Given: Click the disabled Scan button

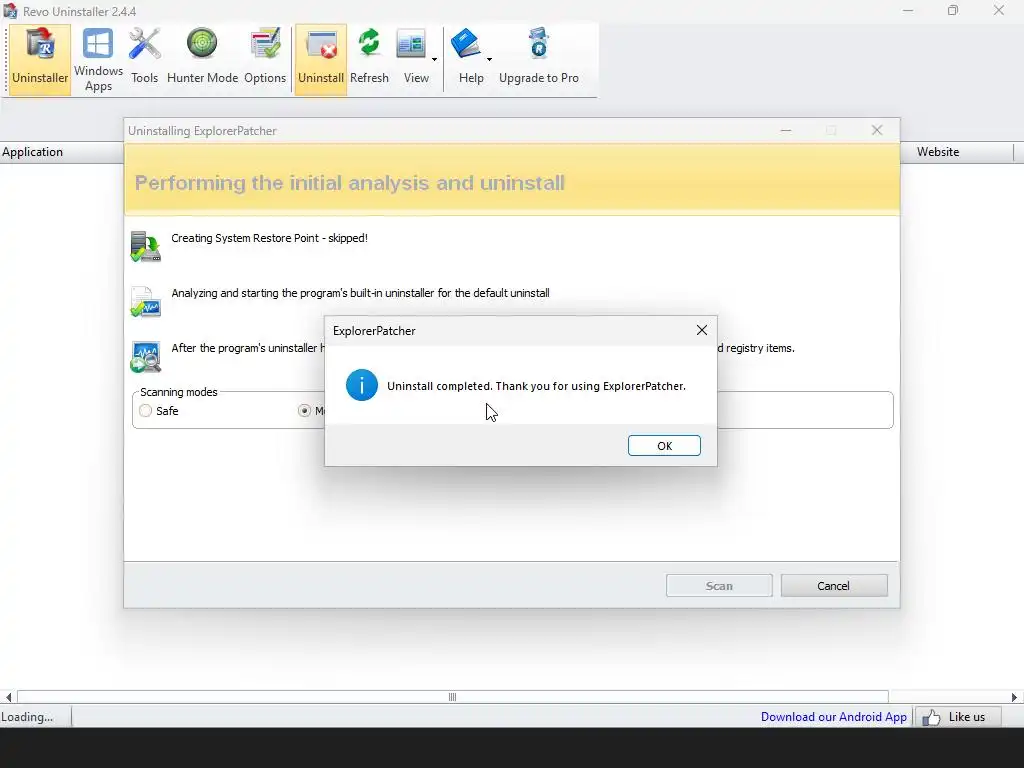Looking at the screenshot, I should [x=719, y=586].
